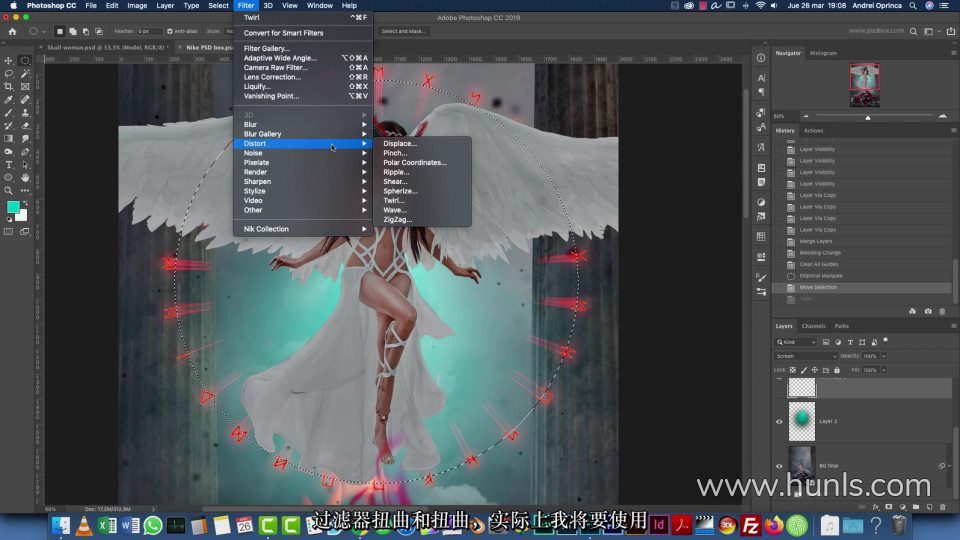This screenshot has width=960, height=540.
Task: Open tool preset picker dropdown arrow
Action: (x=43, y=31)
